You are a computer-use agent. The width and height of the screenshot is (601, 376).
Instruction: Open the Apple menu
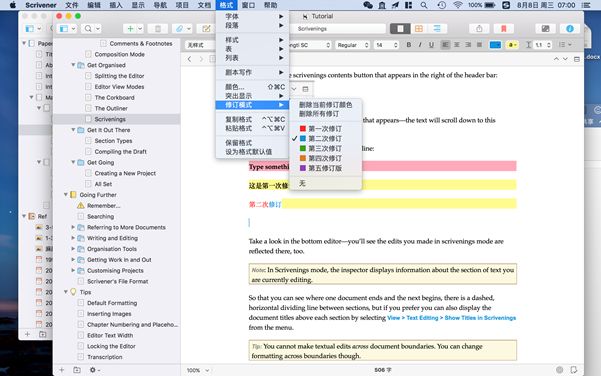(x=13, y=5)
